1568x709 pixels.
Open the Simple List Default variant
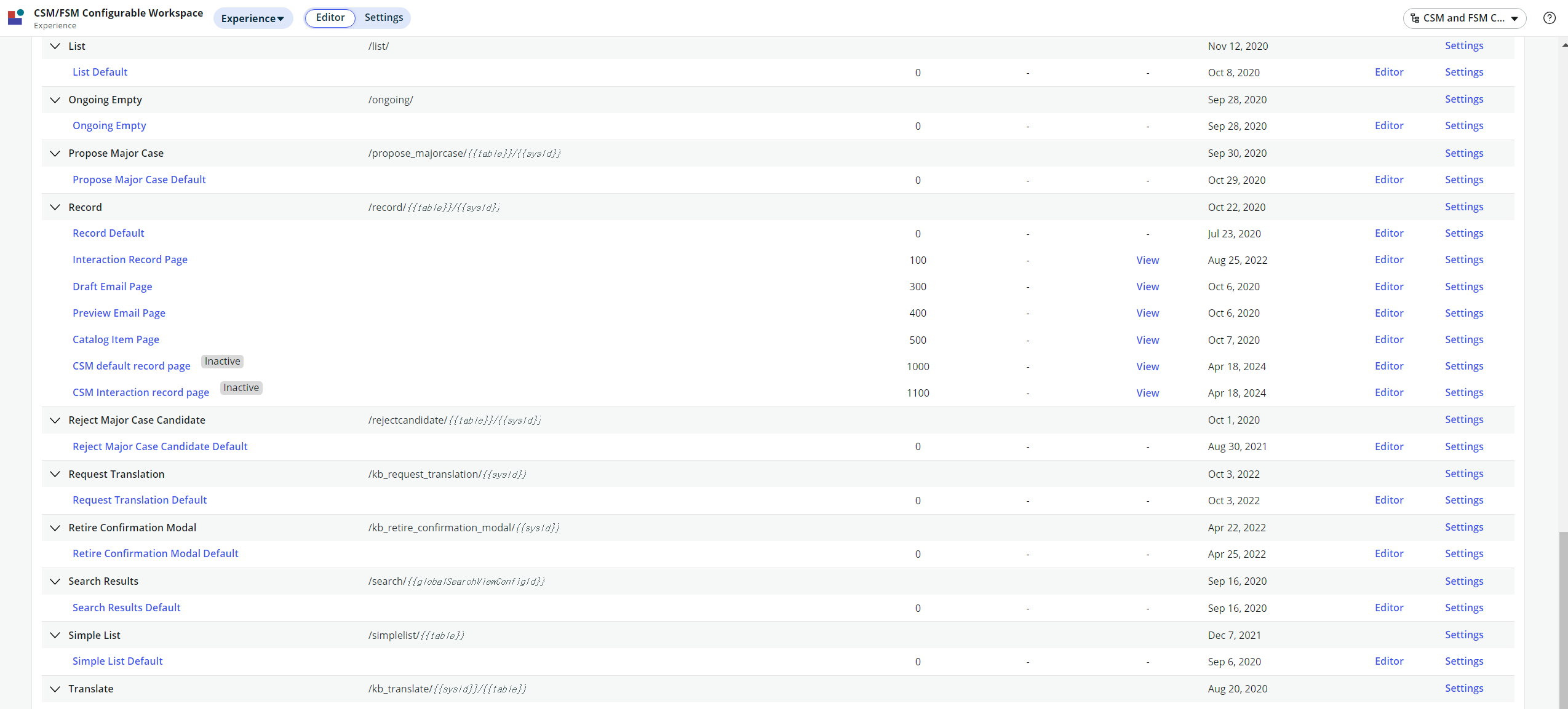pyautogui.click(x=117, y=661)
